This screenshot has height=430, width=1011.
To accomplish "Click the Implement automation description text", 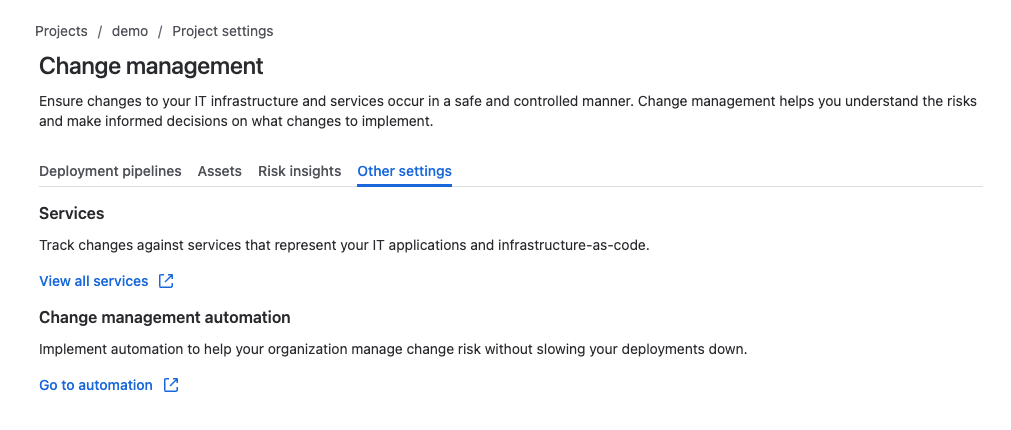I will [393, 349].
